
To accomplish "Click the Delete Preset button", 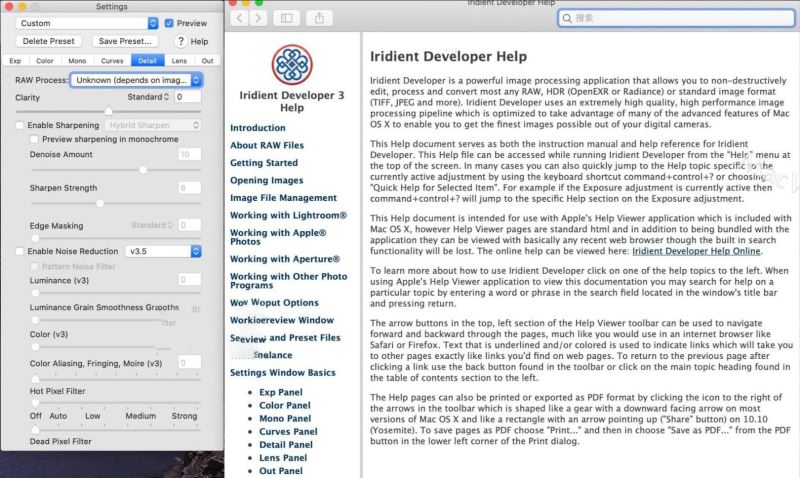I will pyautogui.click(x=48, y=41).
